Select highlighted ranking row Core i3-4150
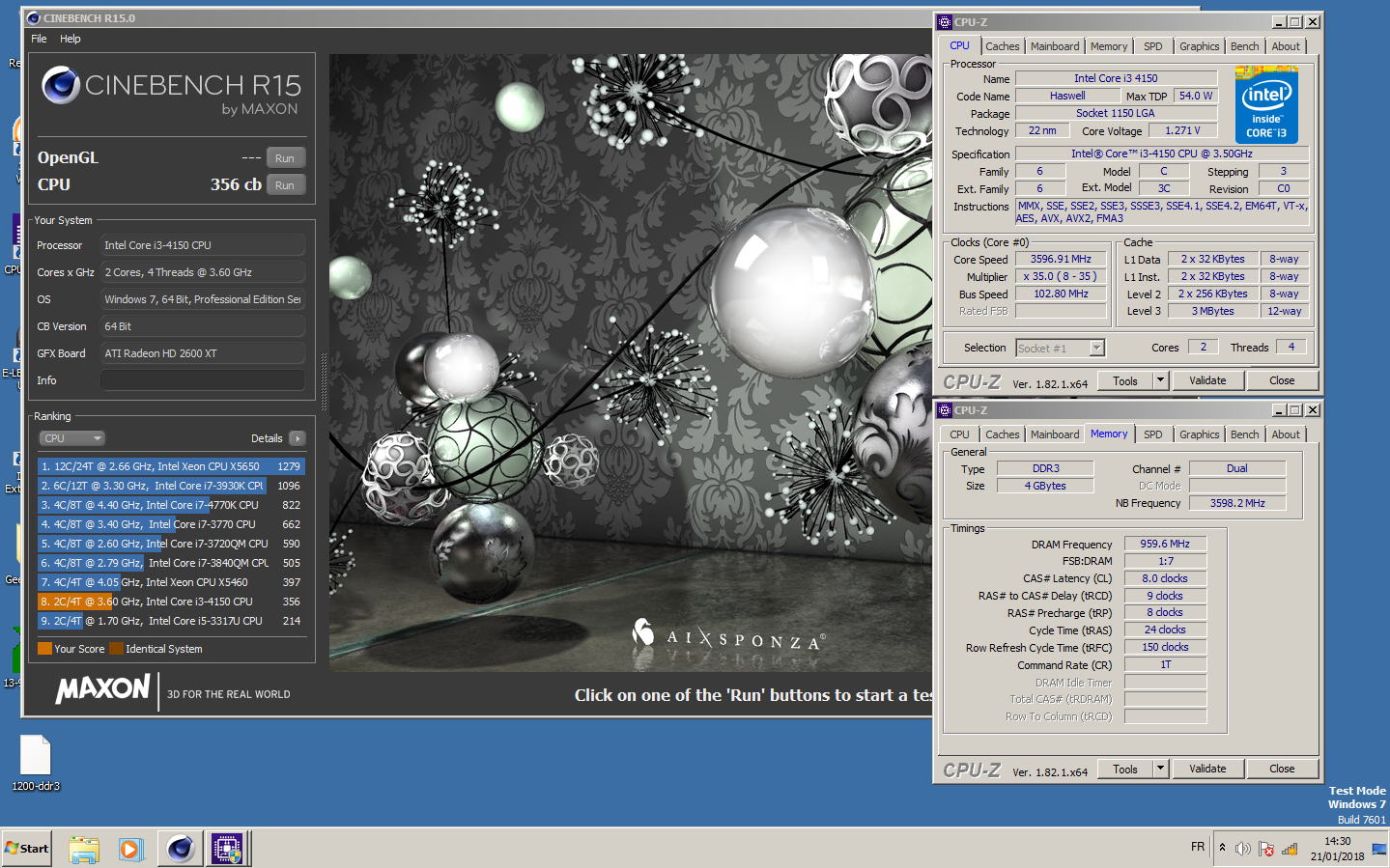This screenshot has width=1390, height=868. tap(171, 602)
